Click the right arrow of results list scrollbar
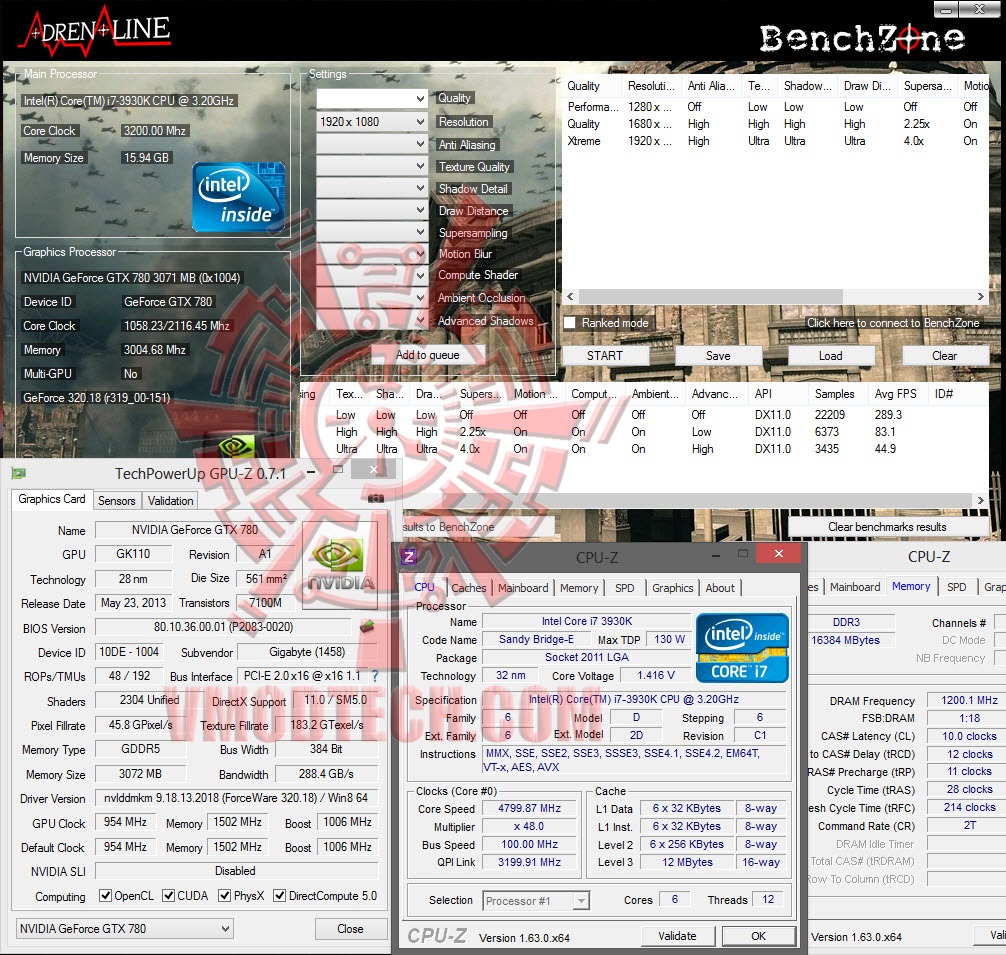Image resolution: width=1006 pixels, height=955 pixels. 980,500
